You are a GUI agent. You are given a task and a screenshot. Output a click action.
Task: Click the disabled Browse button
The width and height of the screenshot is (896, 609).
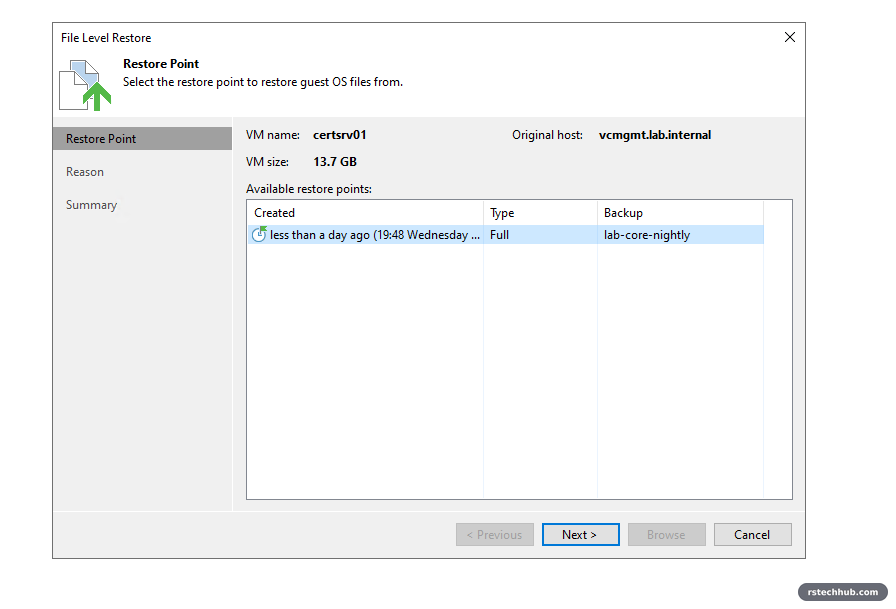667,535
